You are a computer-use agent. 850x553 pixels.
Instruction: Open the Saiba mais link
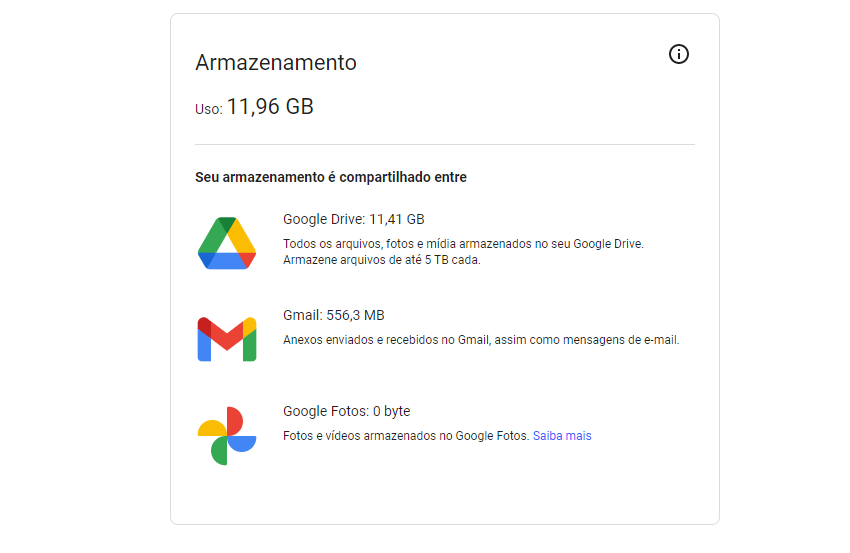tap(562, 436)
